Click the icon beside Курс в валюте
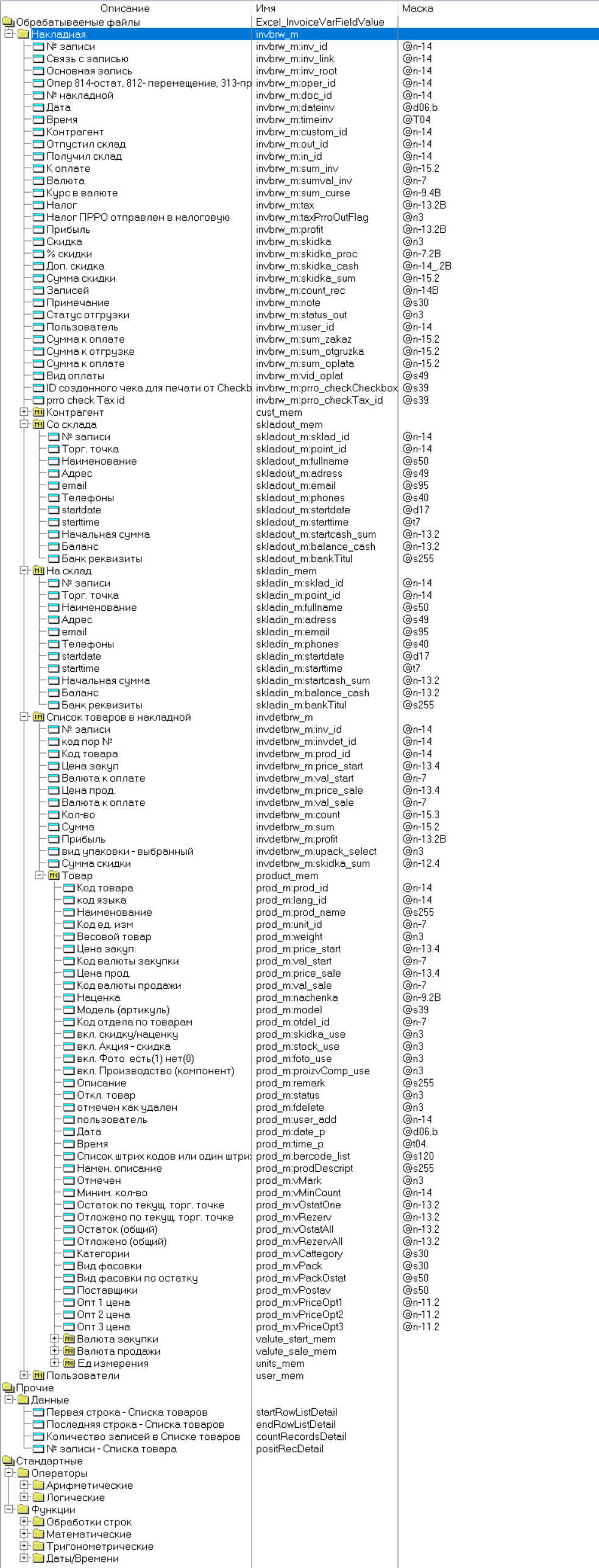This screenshot has width=599, height=1568. 38,193
